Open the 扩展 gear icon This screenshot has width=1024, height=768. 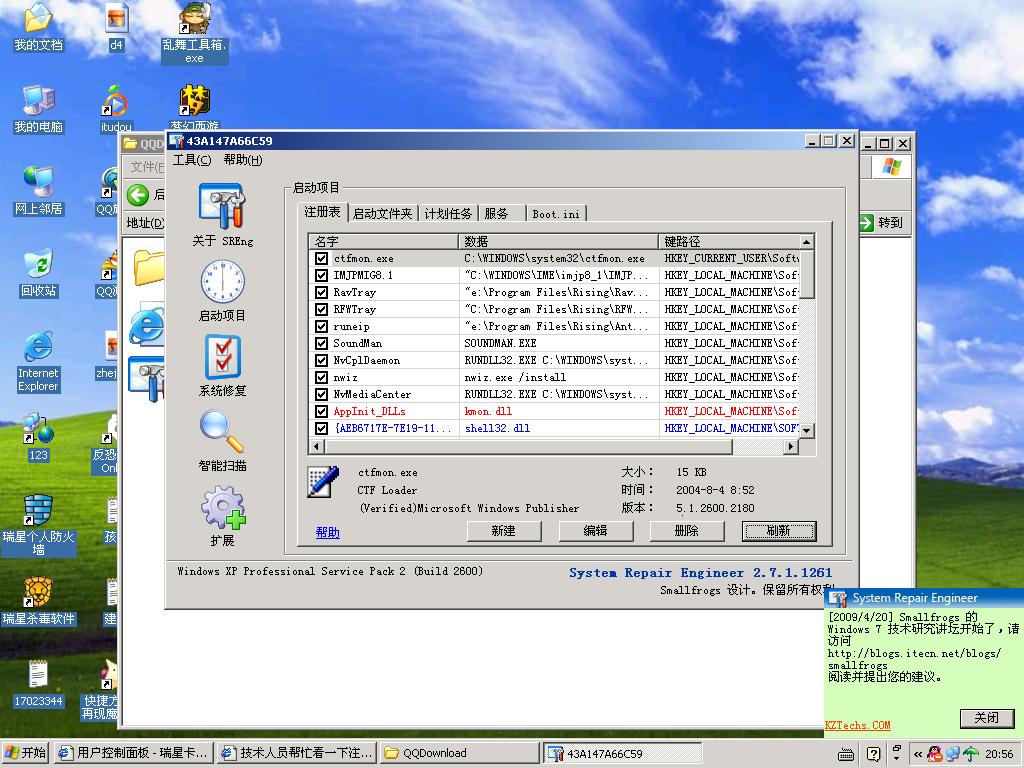[223, 507]
